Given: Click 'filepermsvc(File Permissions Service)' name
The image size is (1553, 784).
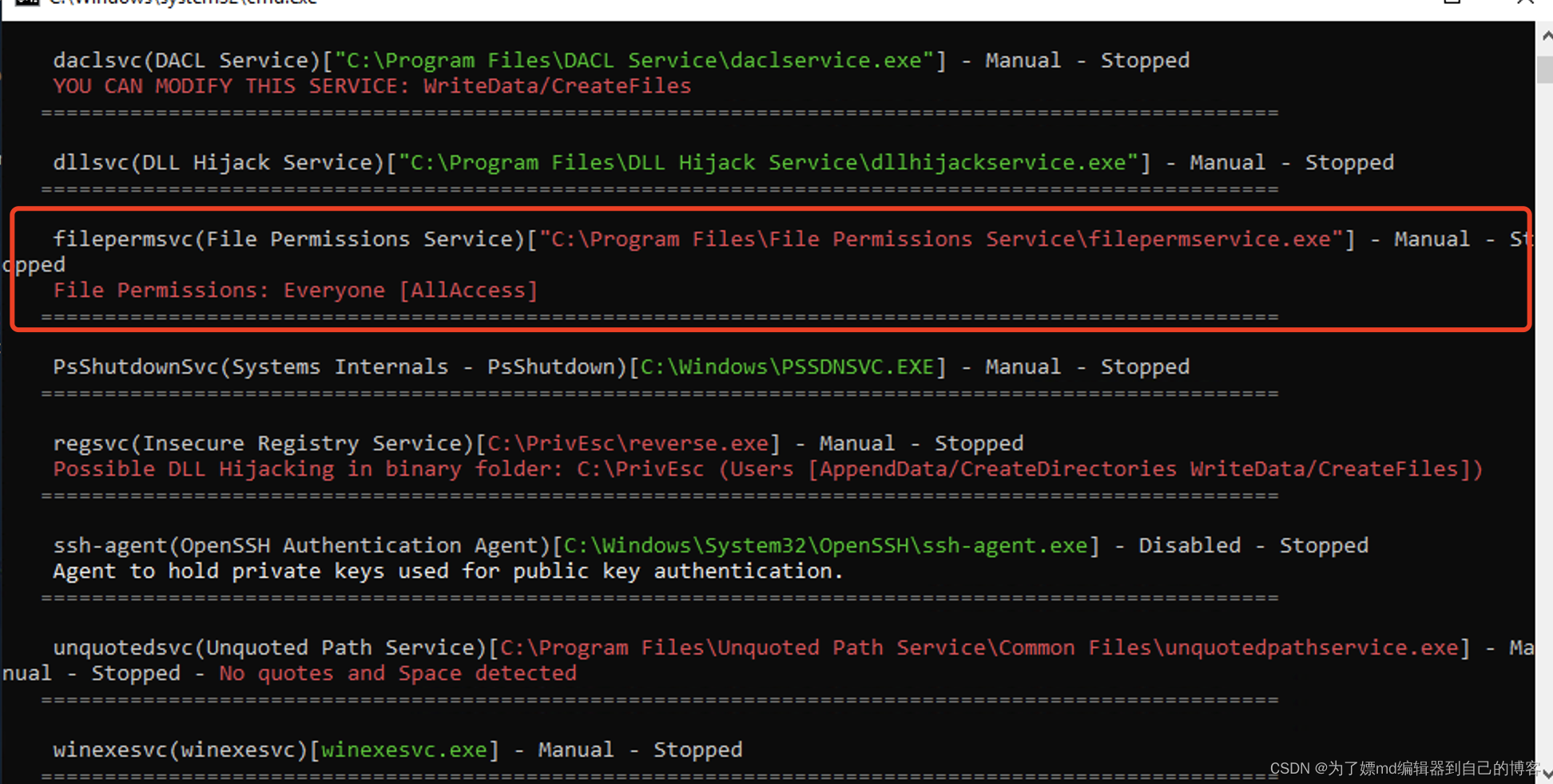Looking at the screenshot, I should pyautogui.click(x=288, y=240).
